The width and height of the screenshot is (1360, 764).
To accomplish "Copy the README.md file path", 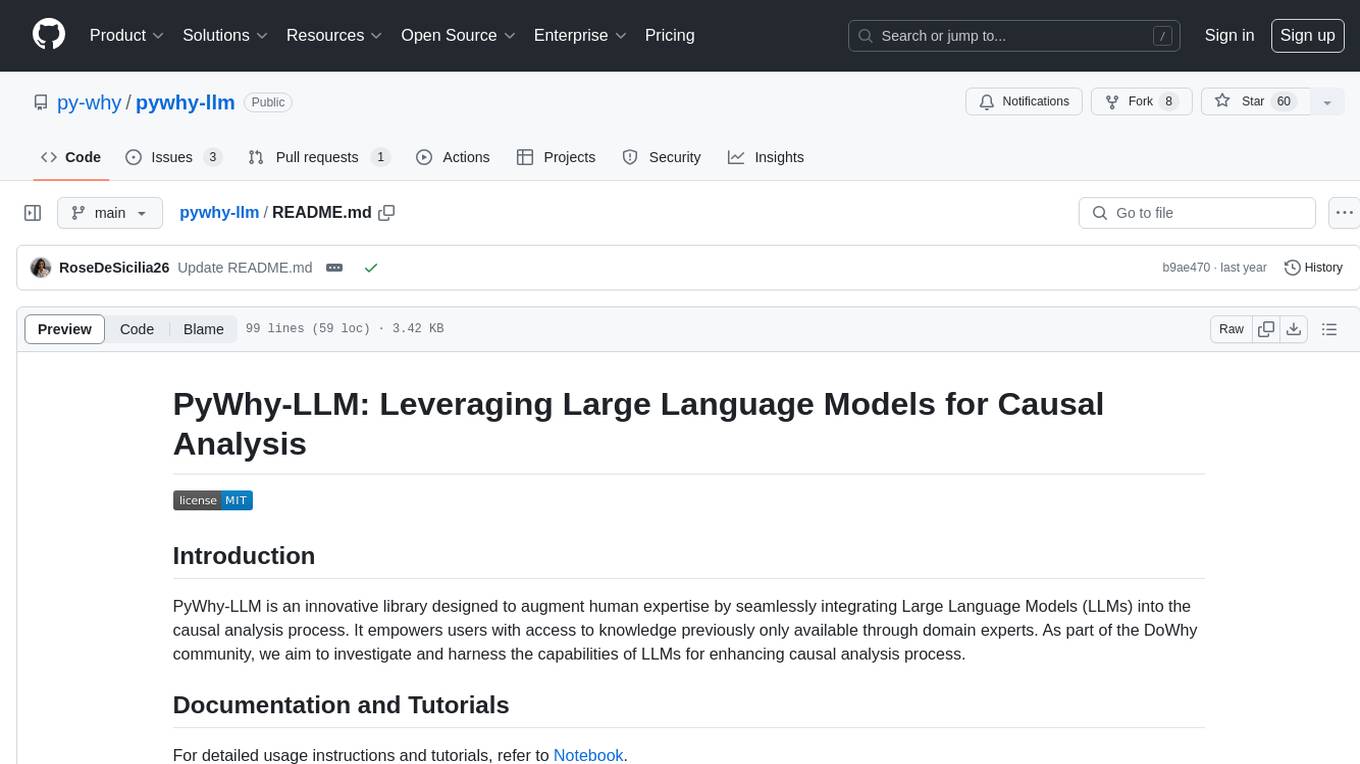I will tap(387, 213).
